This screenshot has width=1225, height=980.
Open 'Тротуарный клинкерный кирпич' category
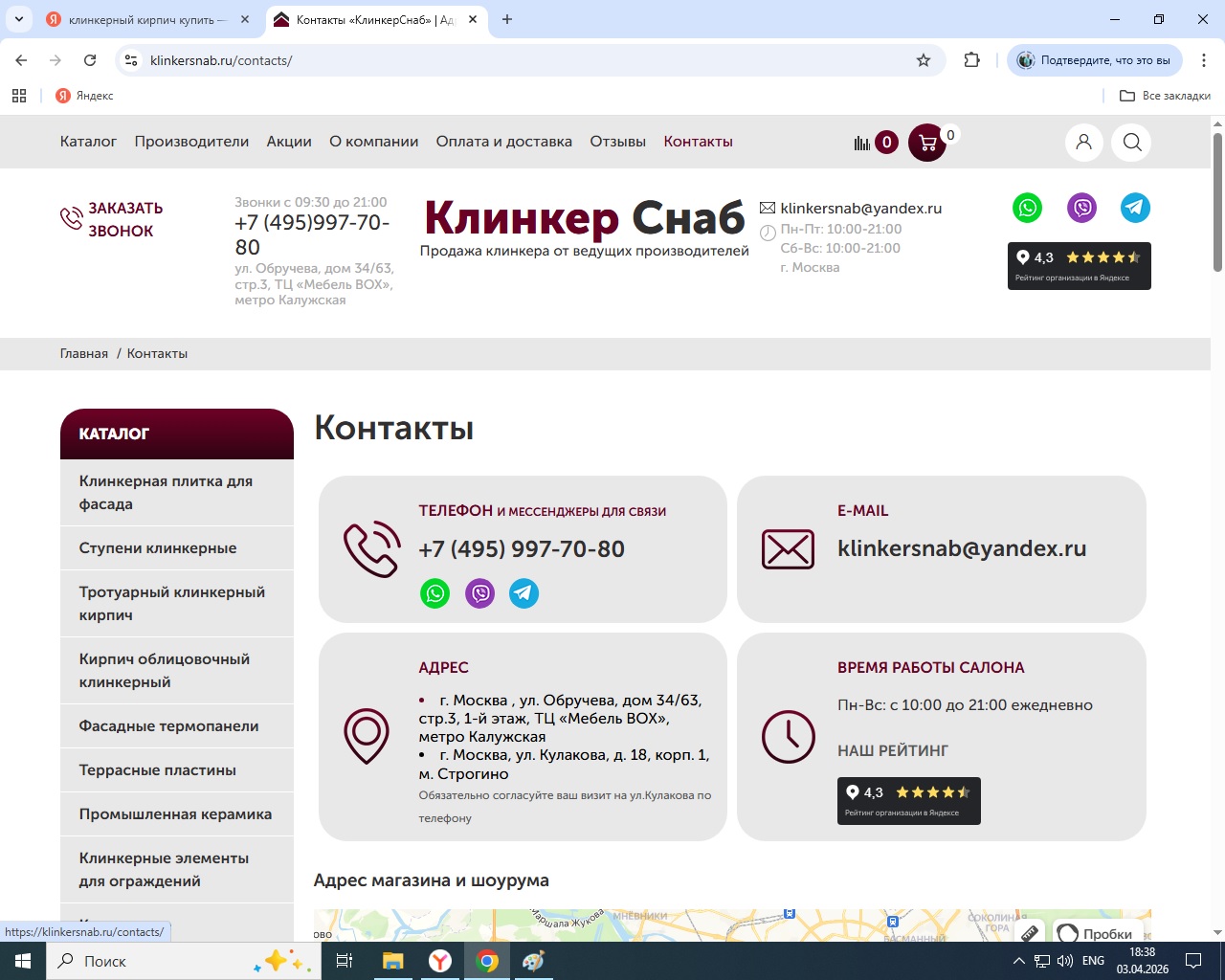tap(177, 604)
